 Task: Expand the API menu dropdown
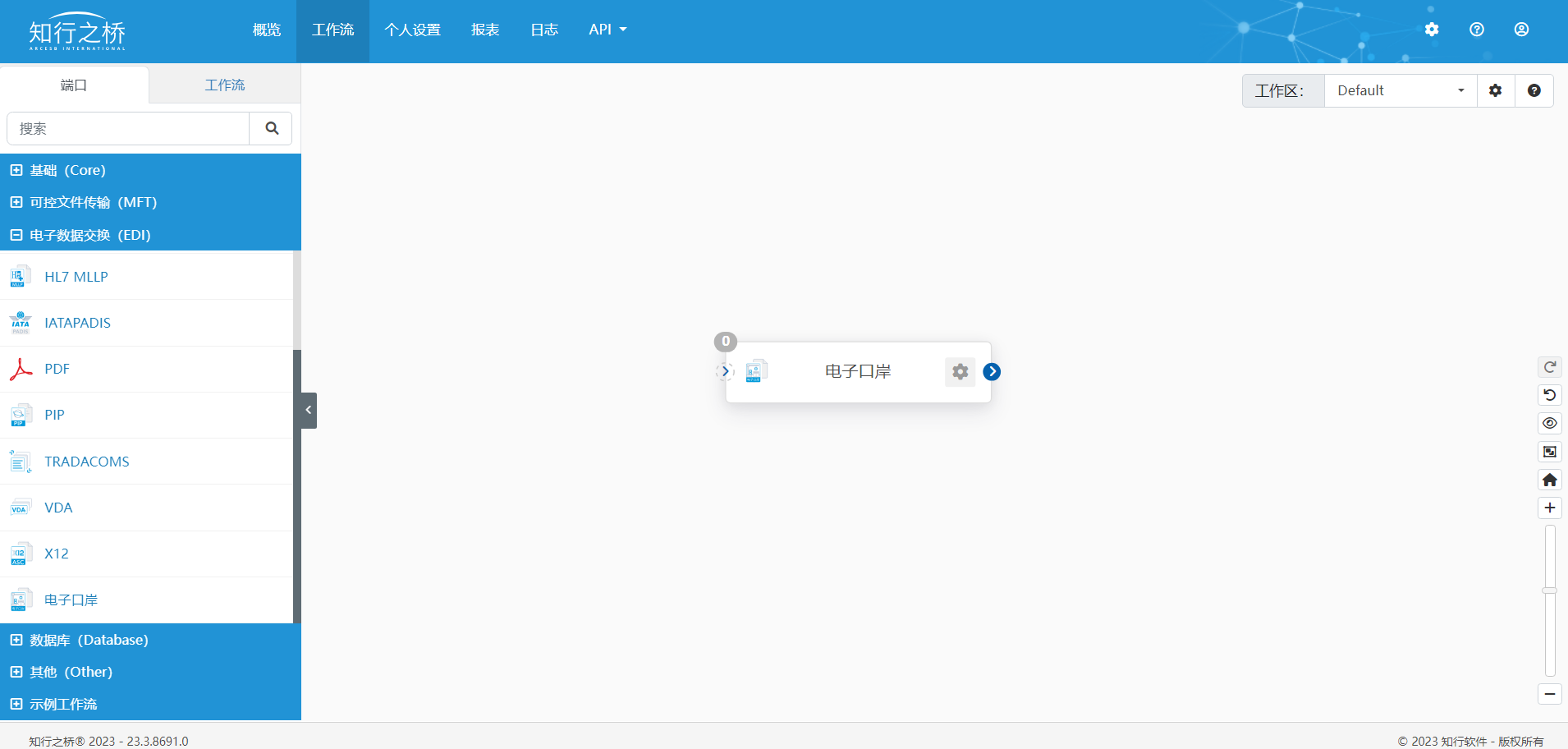(607, 30)
